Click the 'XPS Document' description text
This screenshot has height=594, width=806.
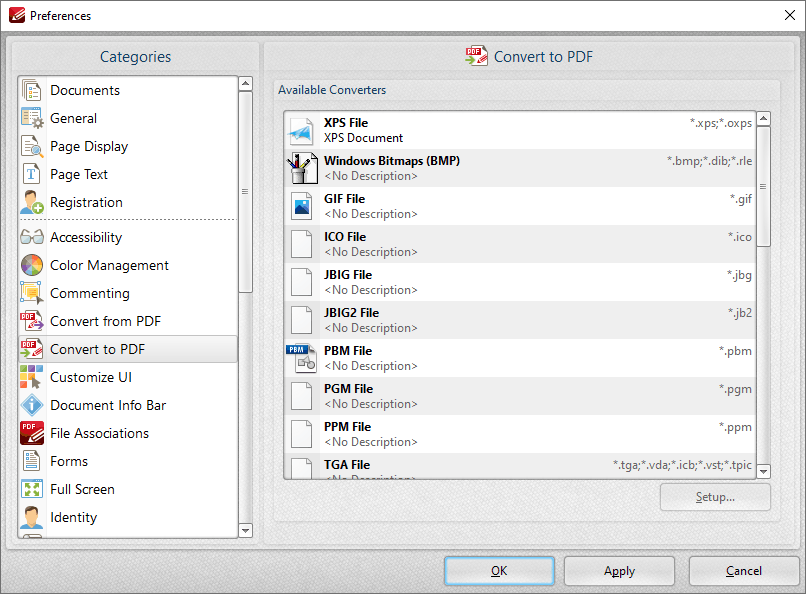click(x=363, y=138)
